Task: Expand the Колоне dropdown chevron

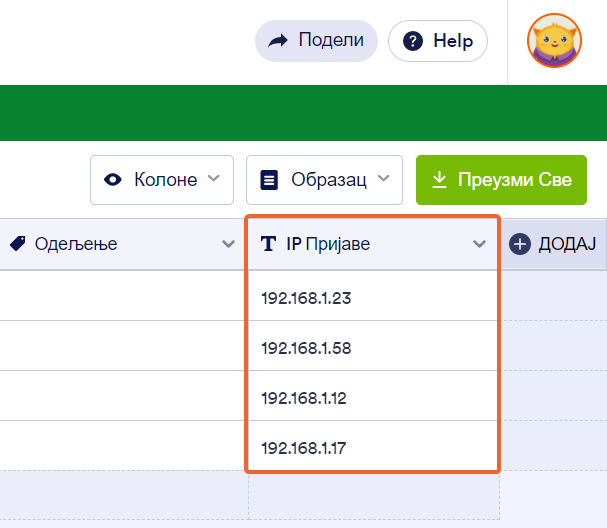Action: click(213, 180)
